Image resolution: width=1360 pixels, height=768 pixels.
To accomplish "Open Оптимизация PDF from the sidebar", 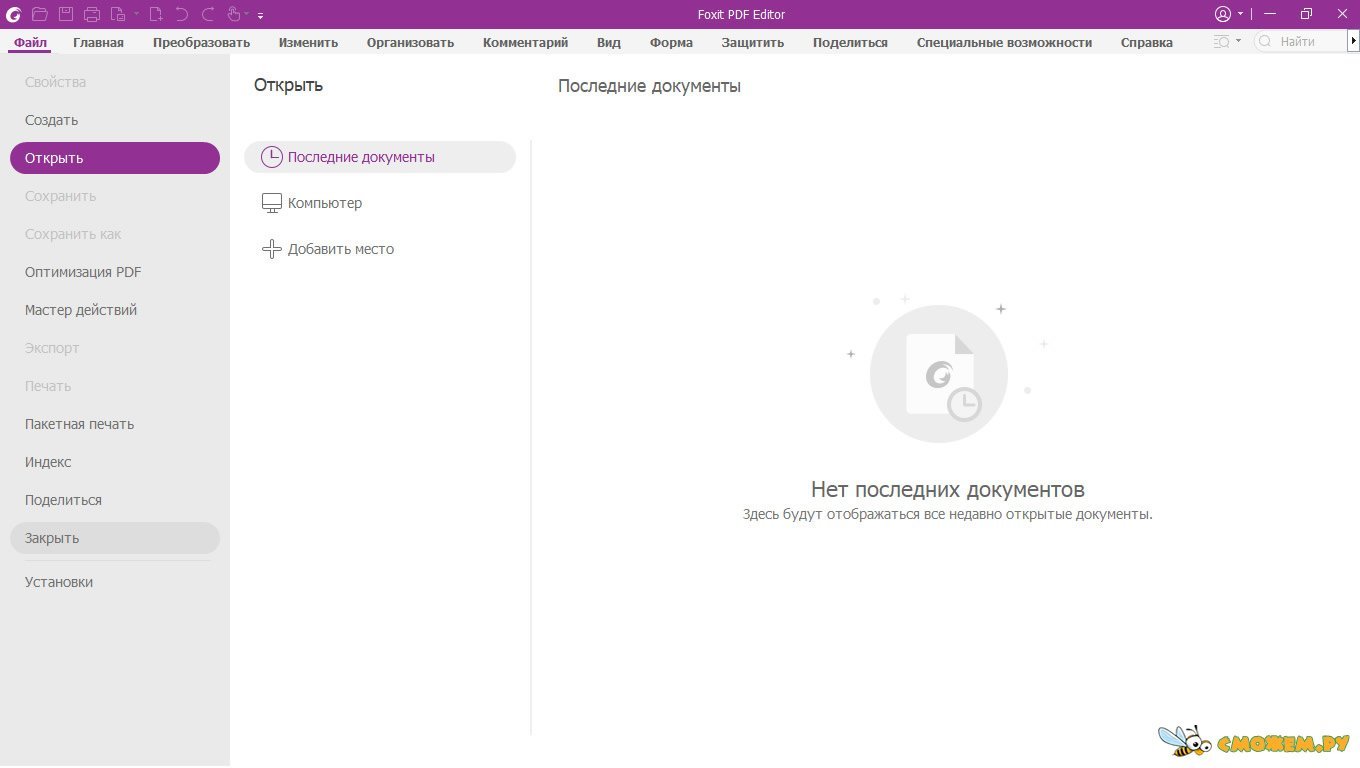I will point(83,272).
